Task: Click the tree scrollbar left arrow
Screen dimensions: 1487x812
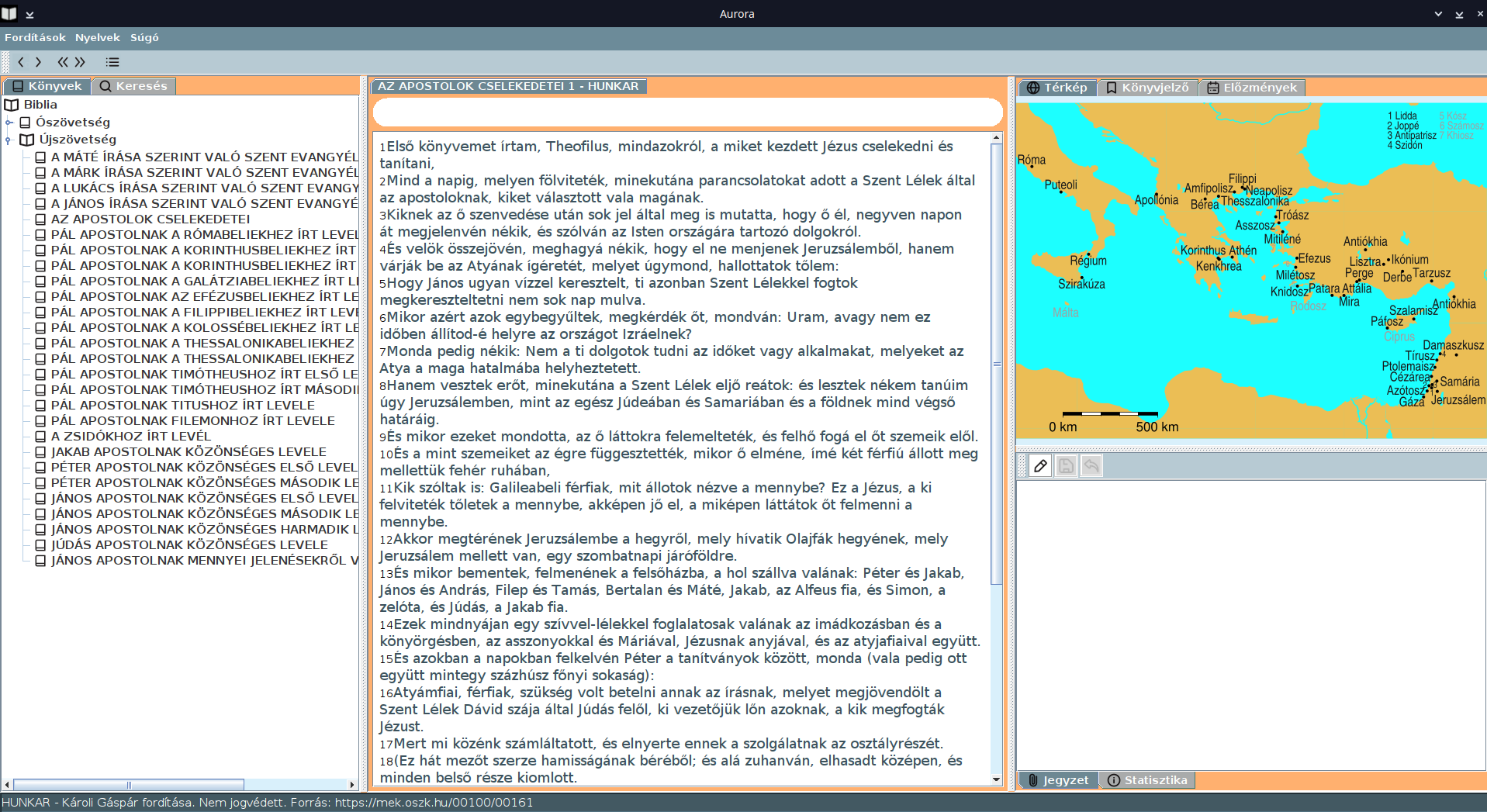Action: click(7, 785)
